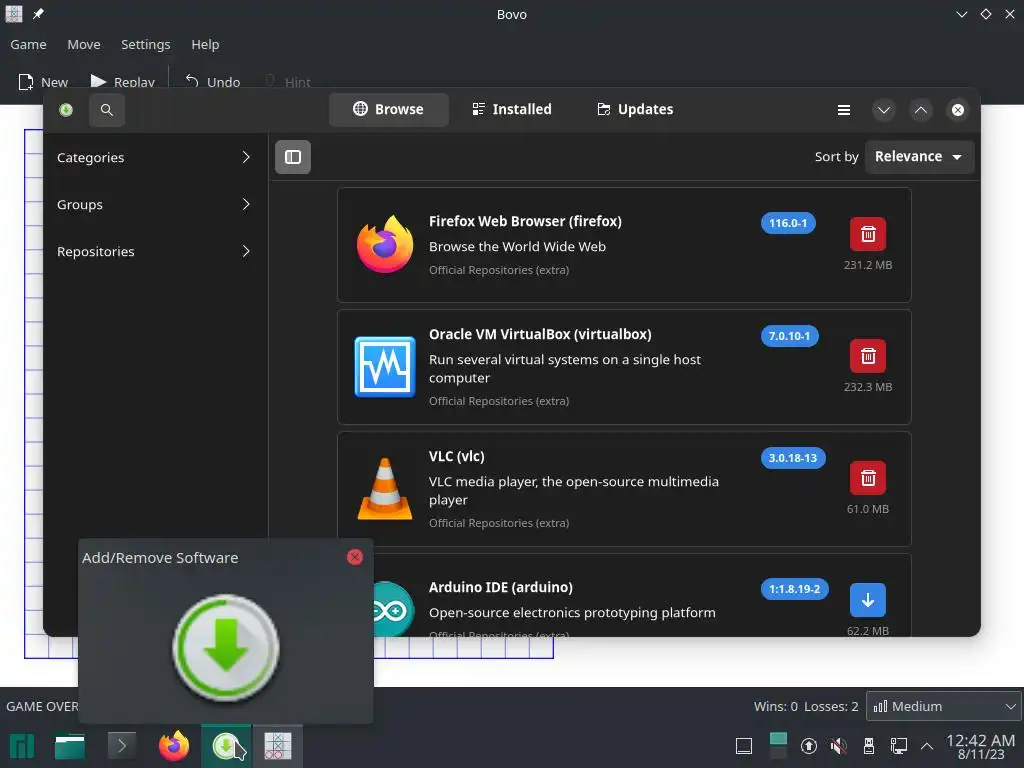
Task: Click Replay in Bovo toolbar
Action: pos(122,82)
